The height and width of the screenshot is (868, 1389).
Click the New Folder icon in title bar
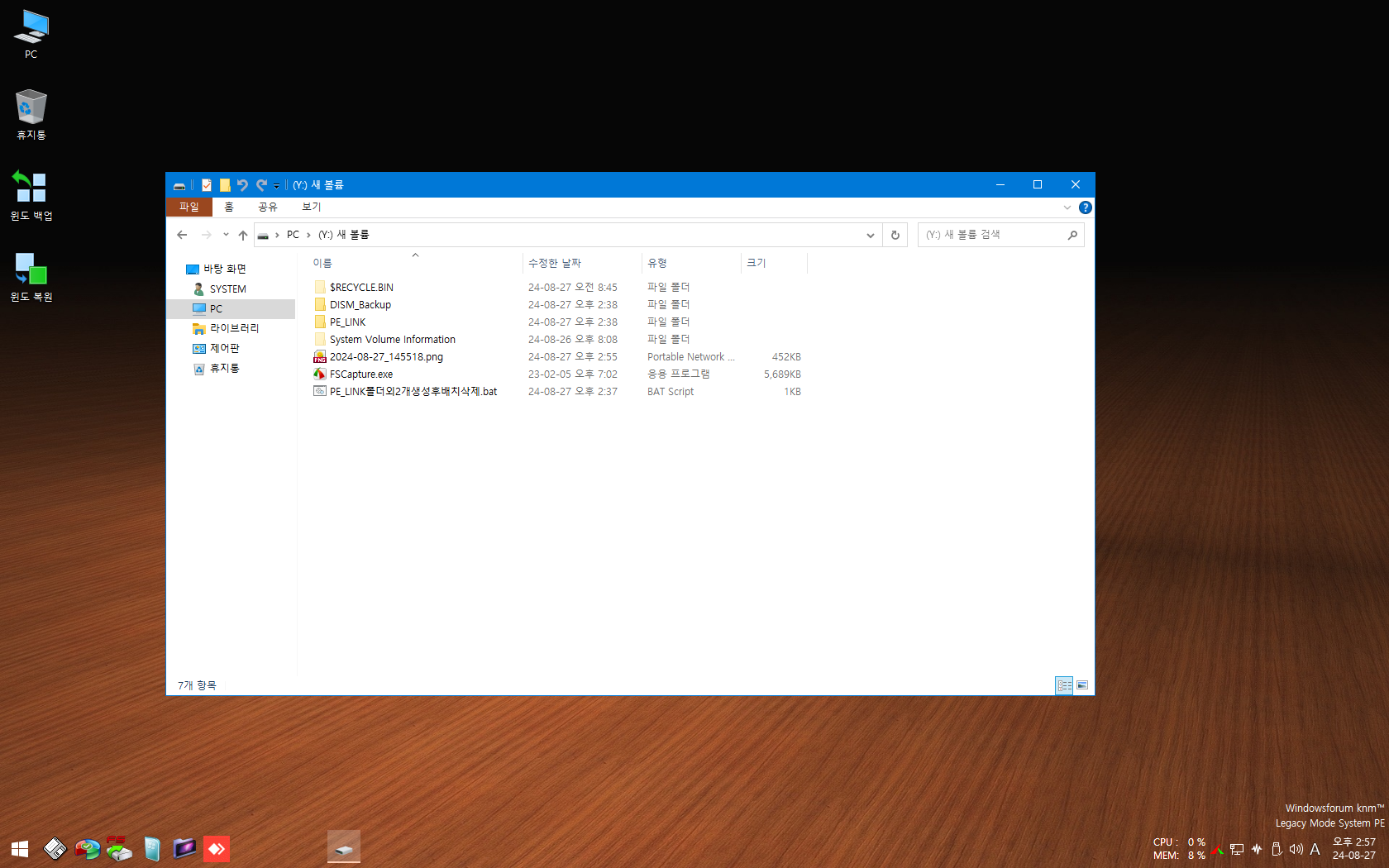pyautogui.click(x=224, y=185)
